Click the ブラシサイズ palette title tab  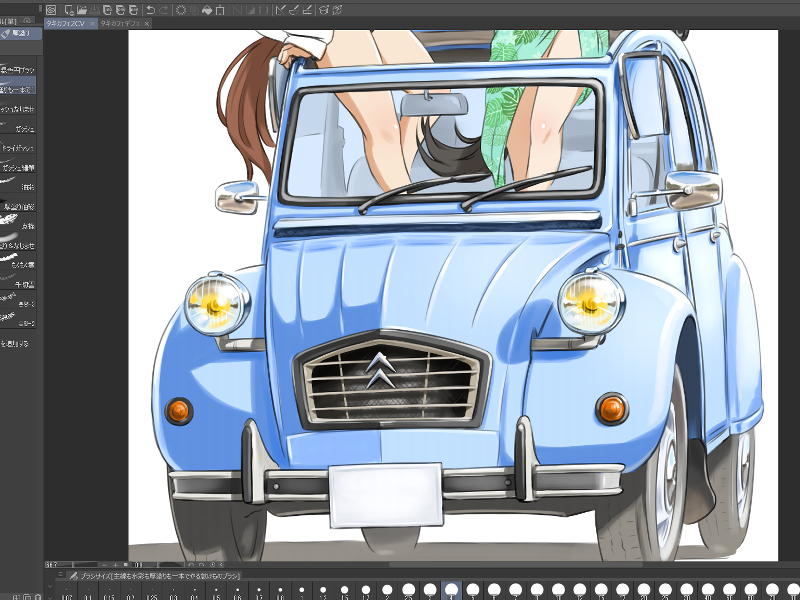(x=155, y=576)
